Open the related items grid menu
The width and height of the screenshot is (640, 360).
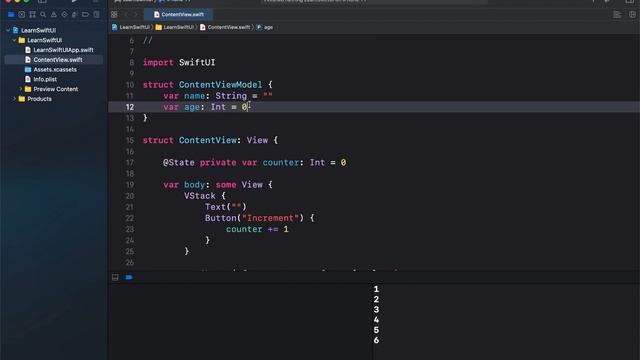click(114, 15)
